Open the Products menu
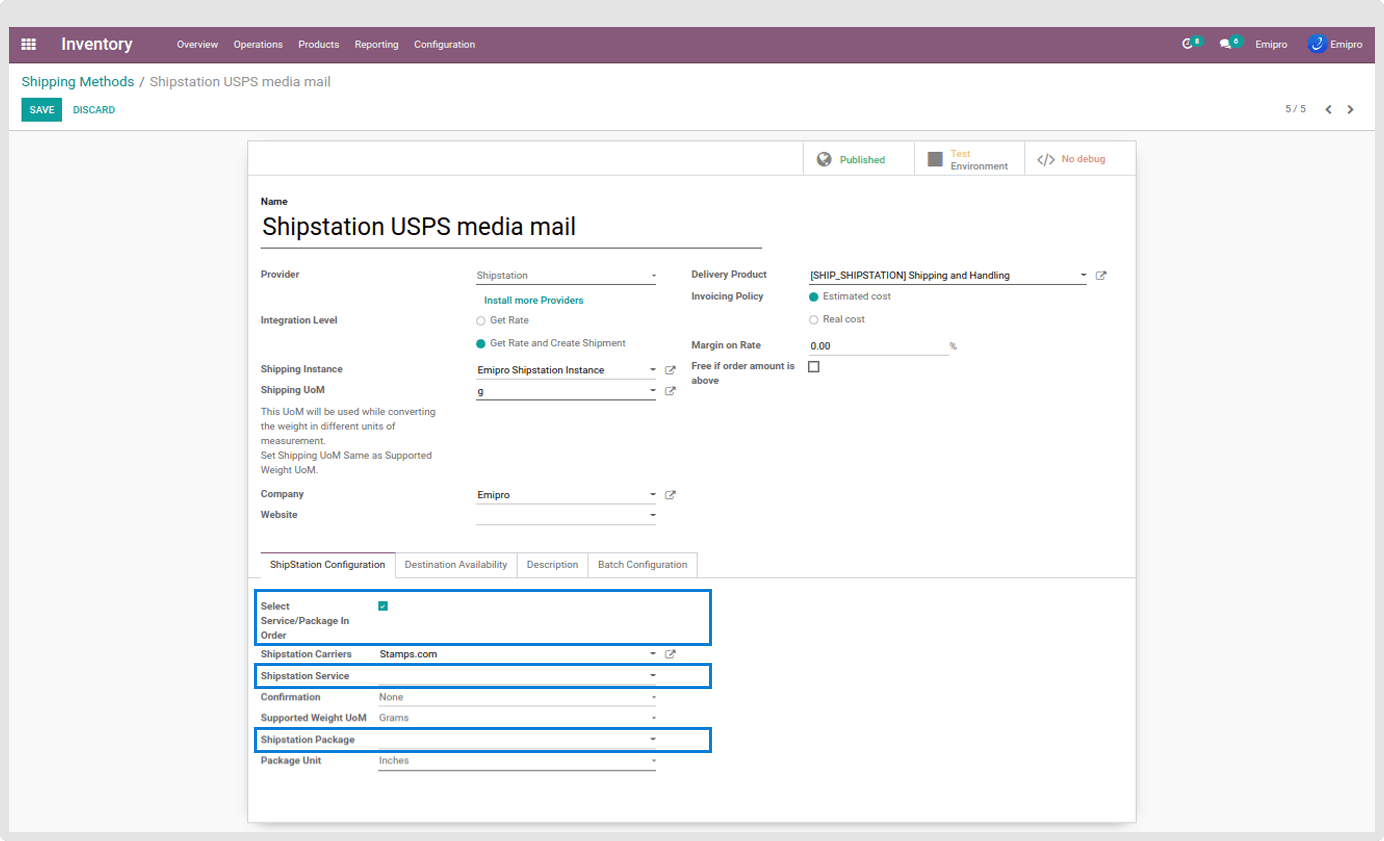 [x=319, y=45]
